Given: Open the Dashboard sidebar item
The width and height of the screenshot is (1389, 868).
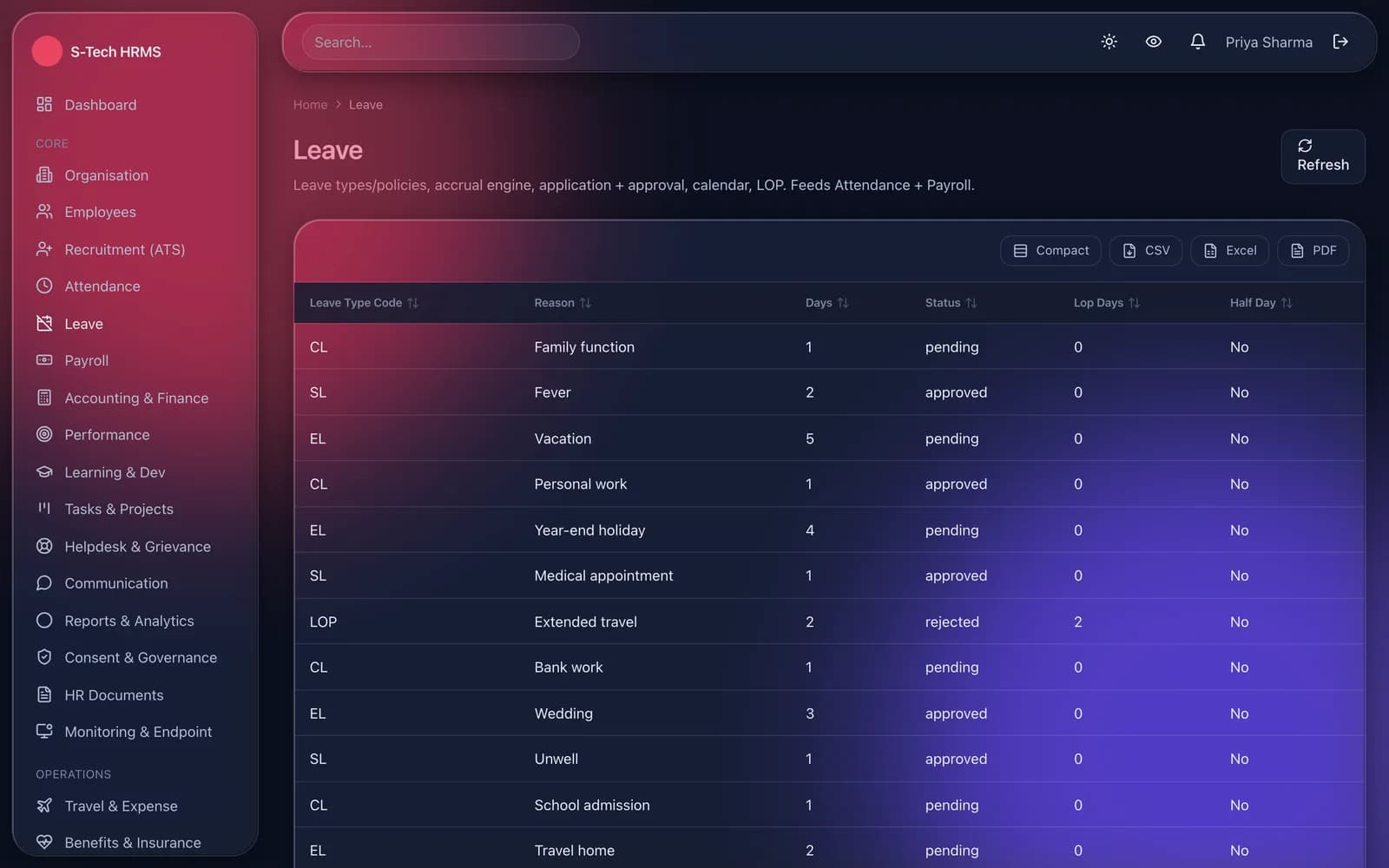Looking at the screenshot, I should (x=100, y=105).
